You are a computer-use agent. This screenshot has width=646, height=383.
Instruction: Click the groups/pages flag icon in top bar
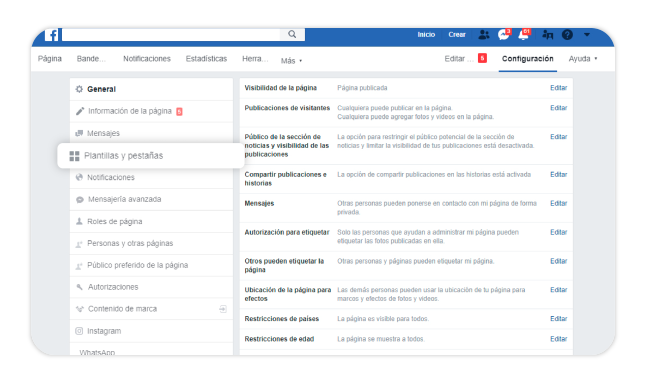(x=548, y=35)
